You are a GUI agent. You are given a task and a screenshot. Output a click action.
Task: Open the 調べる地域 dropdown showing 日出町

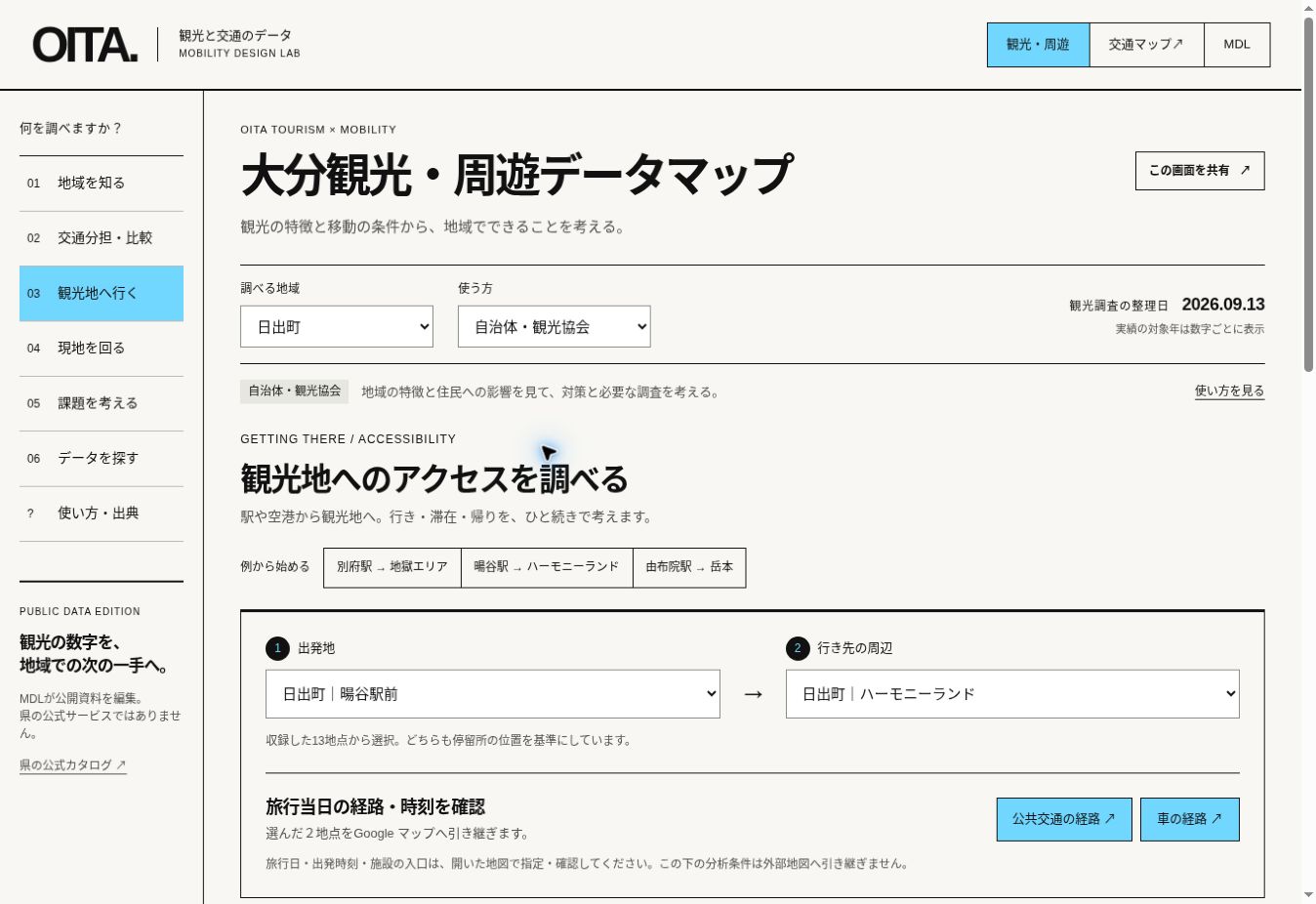coord(337,327)
